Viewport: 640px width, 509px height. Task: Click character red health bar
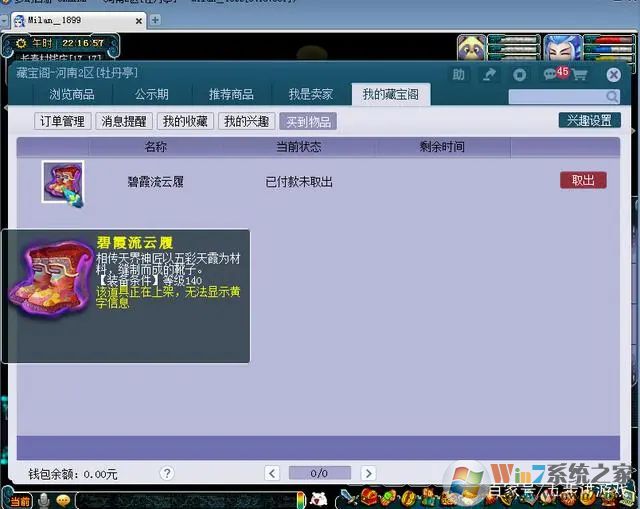tap(611, 40)
